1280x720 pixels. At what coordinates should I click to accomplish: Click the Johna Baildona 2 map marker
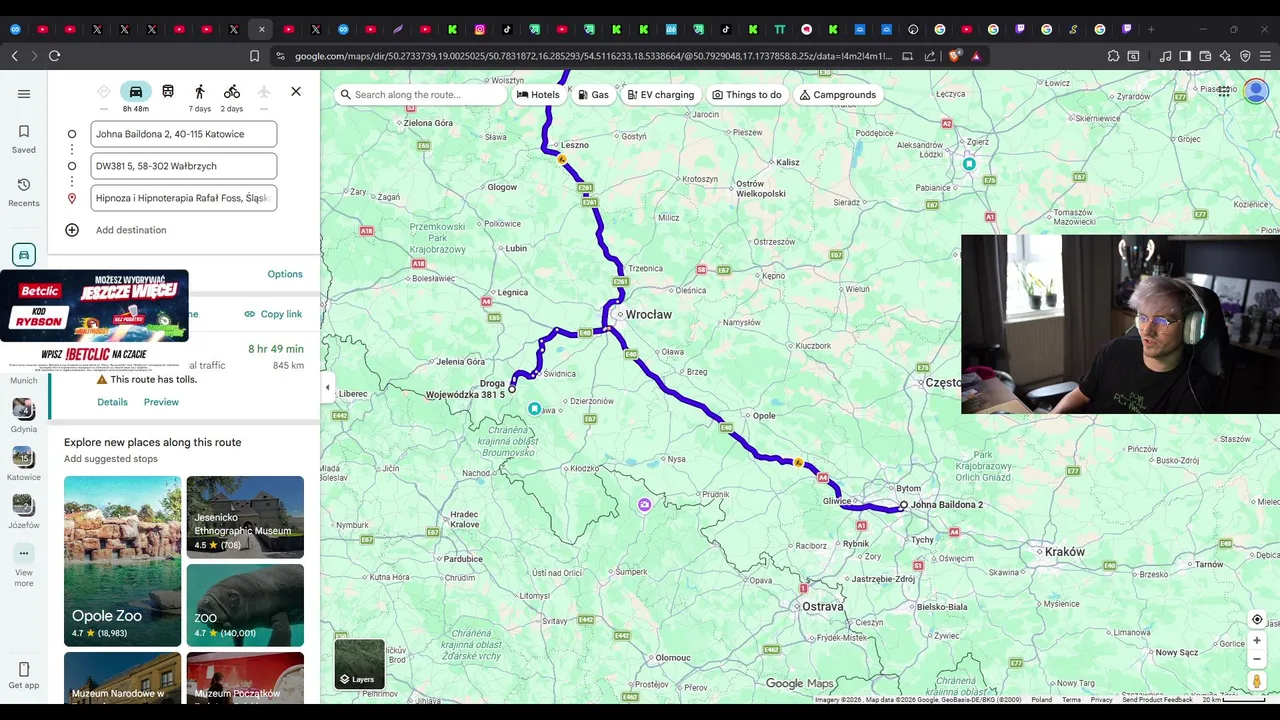pyautogui.click(x=904, y=505)
